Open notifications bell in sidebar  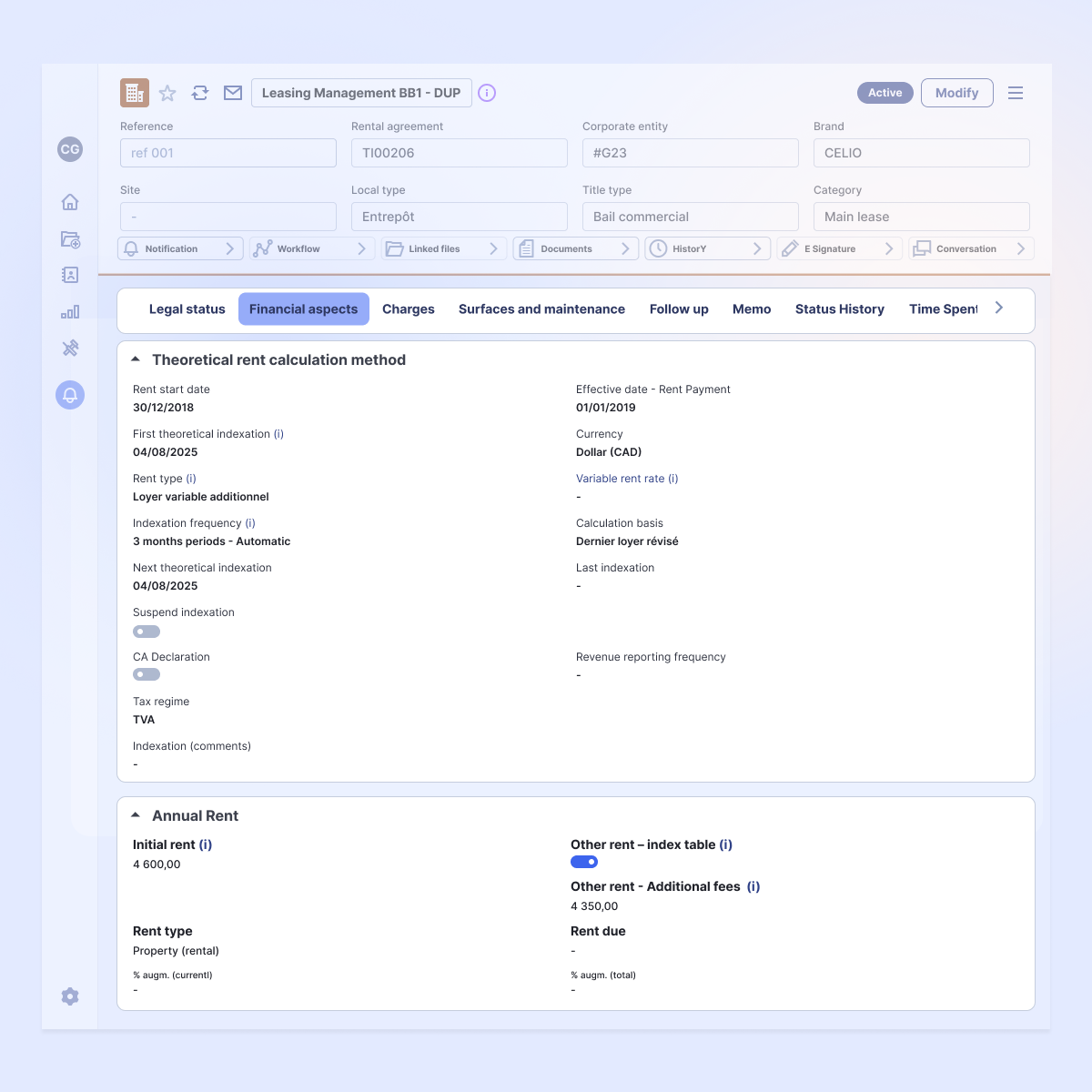[x=70, y=395]
